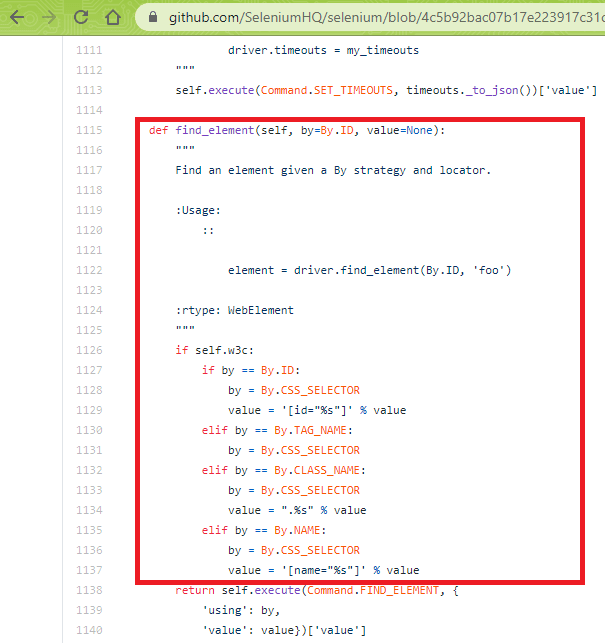Reload the page with refresh icon
The image size is (605, 643).
(81, 17)
